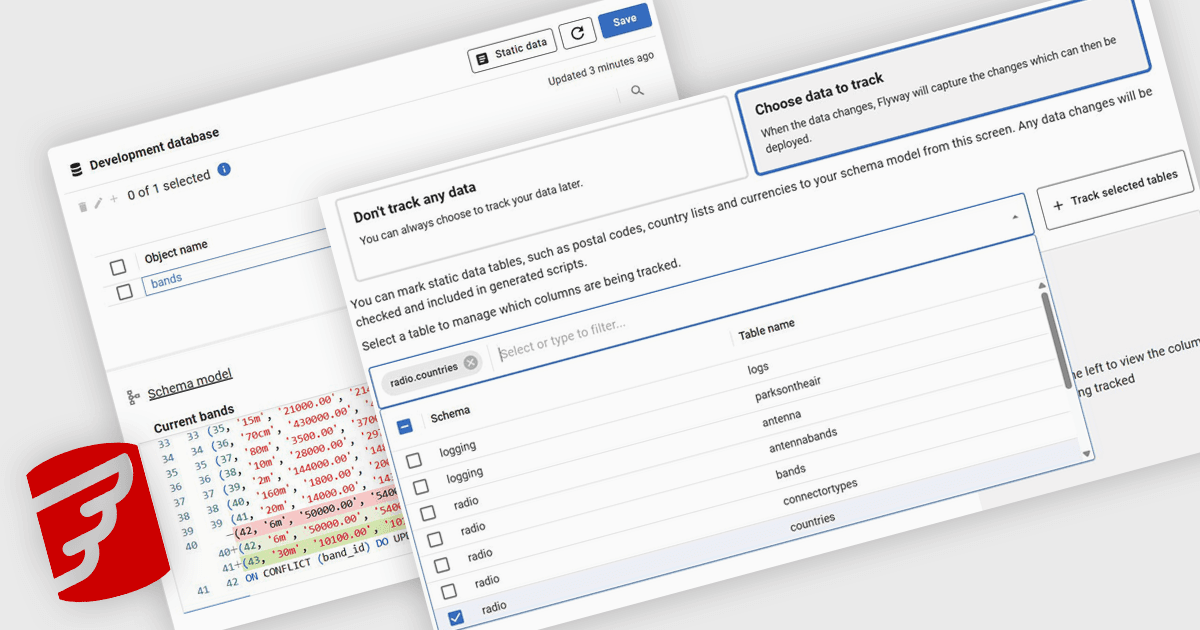
Task: Tick the checkbox for the antenna row
Action: point(428,513)
